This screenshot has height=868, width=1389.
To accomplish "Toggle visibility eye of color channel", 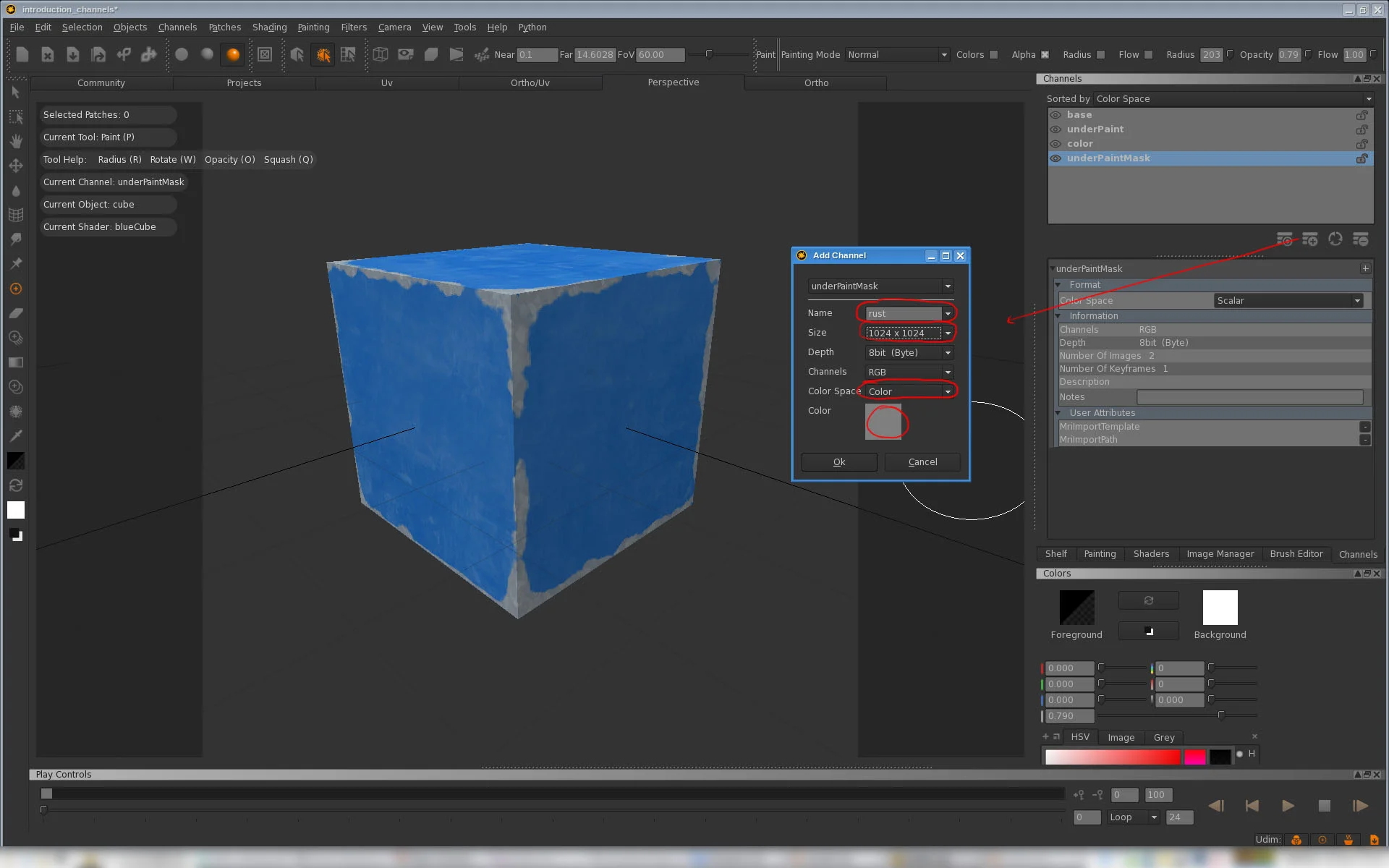I will [1056, 144].
